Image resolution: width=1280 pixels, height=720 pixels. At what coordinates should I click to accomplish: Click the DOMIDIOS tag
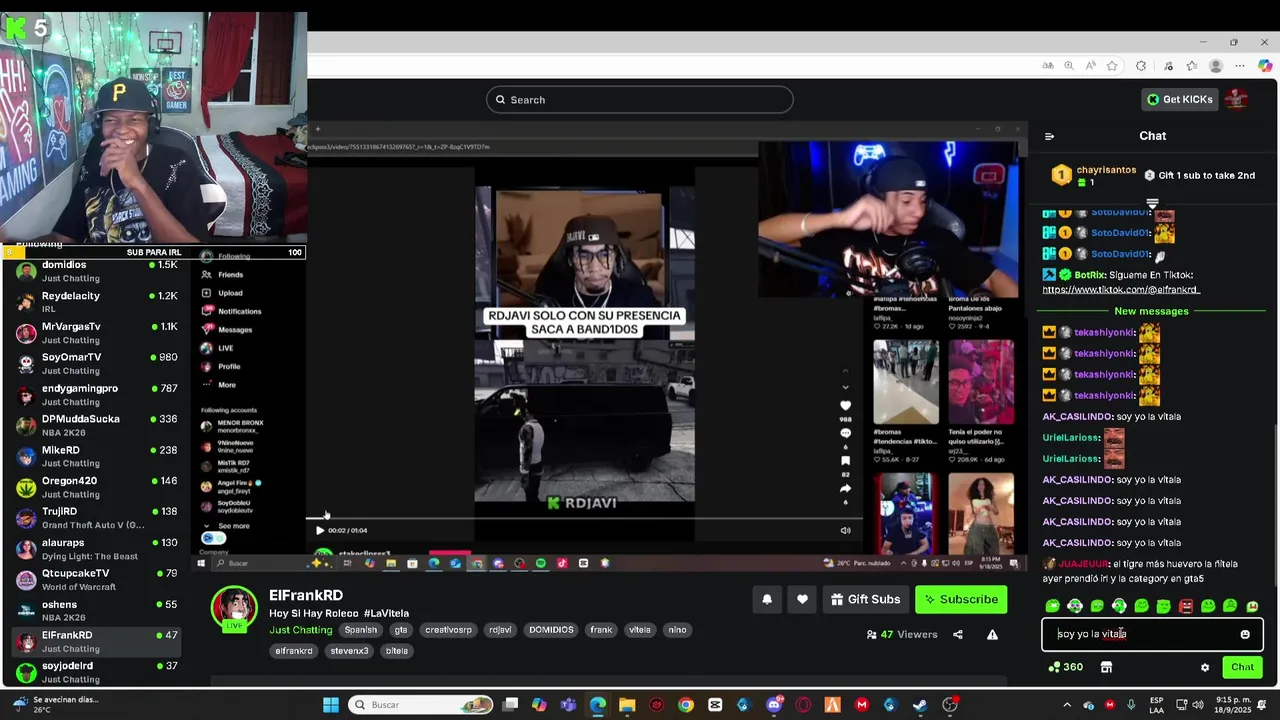tap(551, 630)
